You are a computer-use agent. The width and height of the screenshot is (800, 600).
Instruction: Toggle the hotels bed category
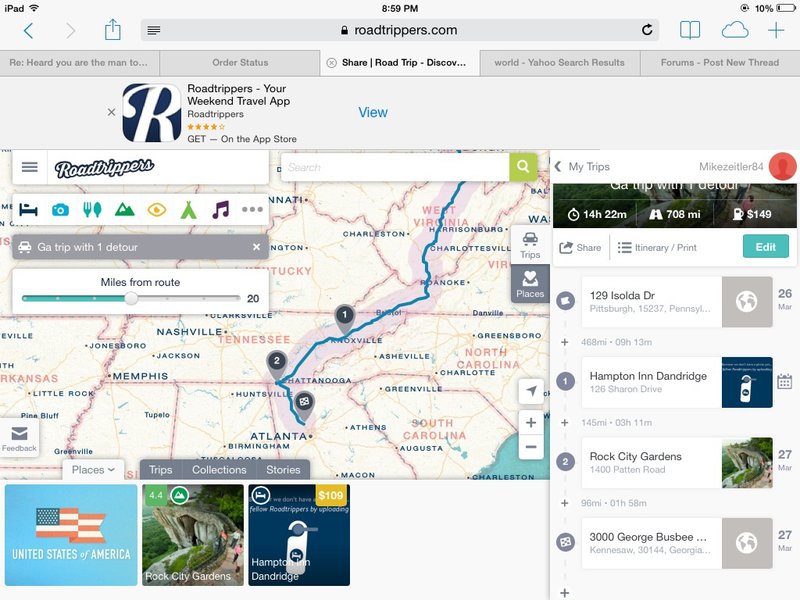point(29,209)
